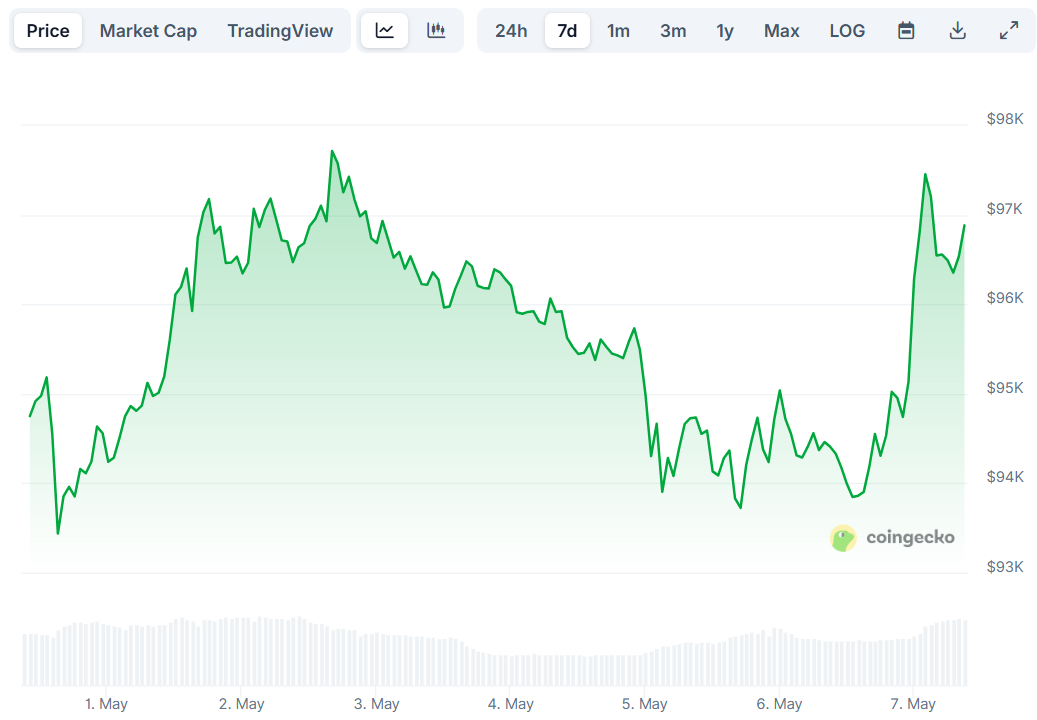1037x720 pixels.
Task: Enable the 24h timeframe
Action: [511, 30]
